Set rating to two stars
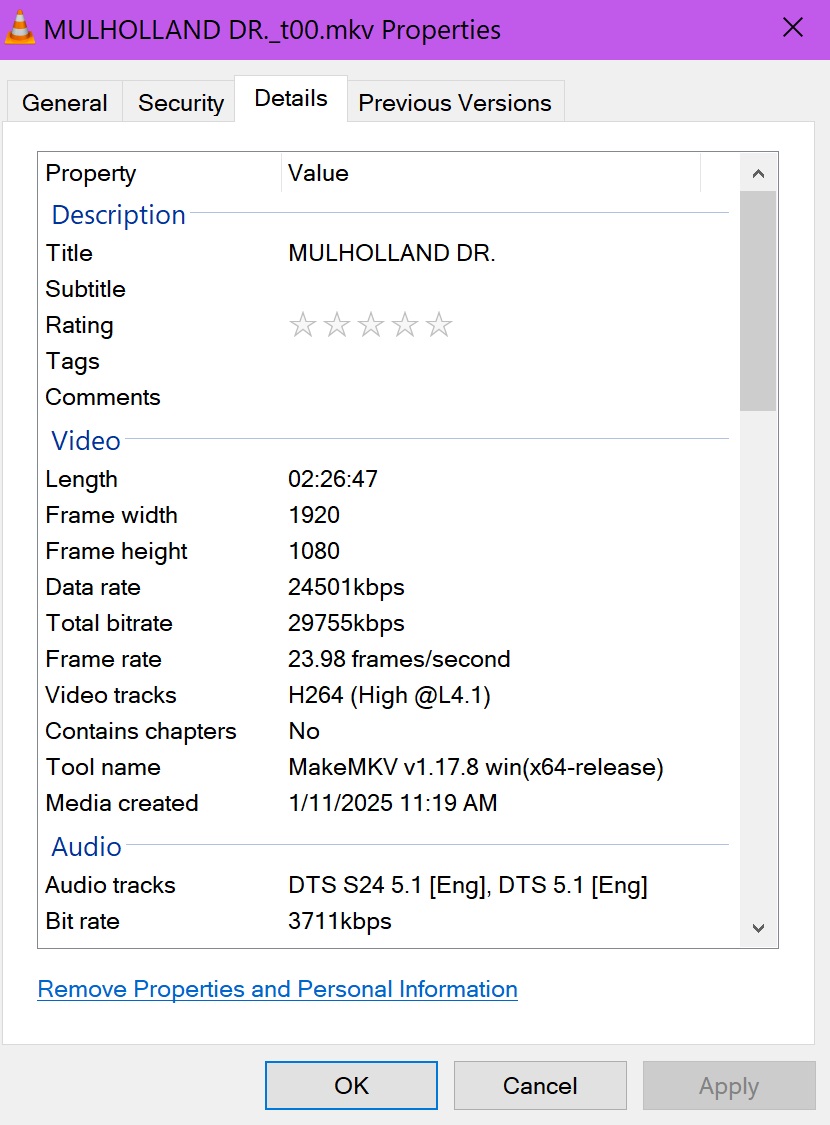830x1125 pixels. click(x=336, y=325)
